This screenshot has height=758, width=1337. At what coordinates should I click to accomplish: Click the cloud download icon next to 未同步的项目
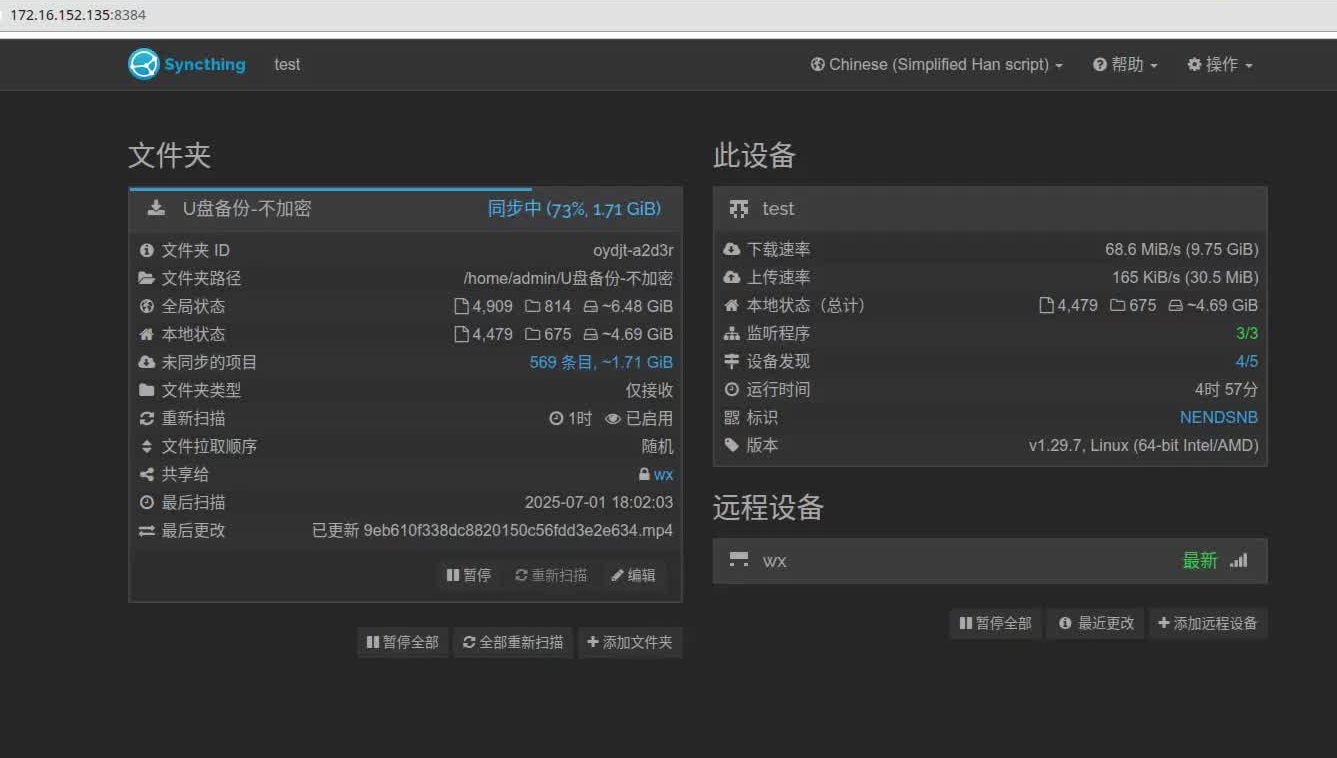pos(147,362)
